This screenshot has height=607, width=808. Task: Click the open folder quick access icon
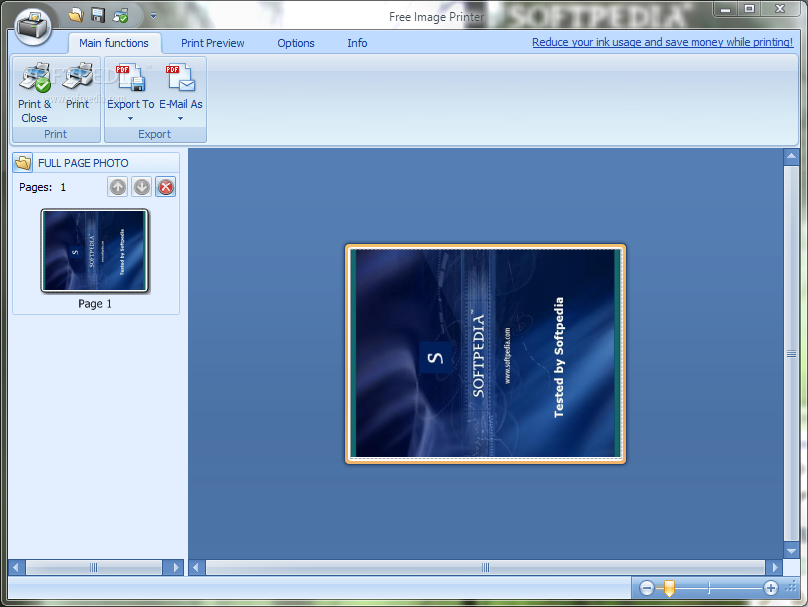coord(76,15)
